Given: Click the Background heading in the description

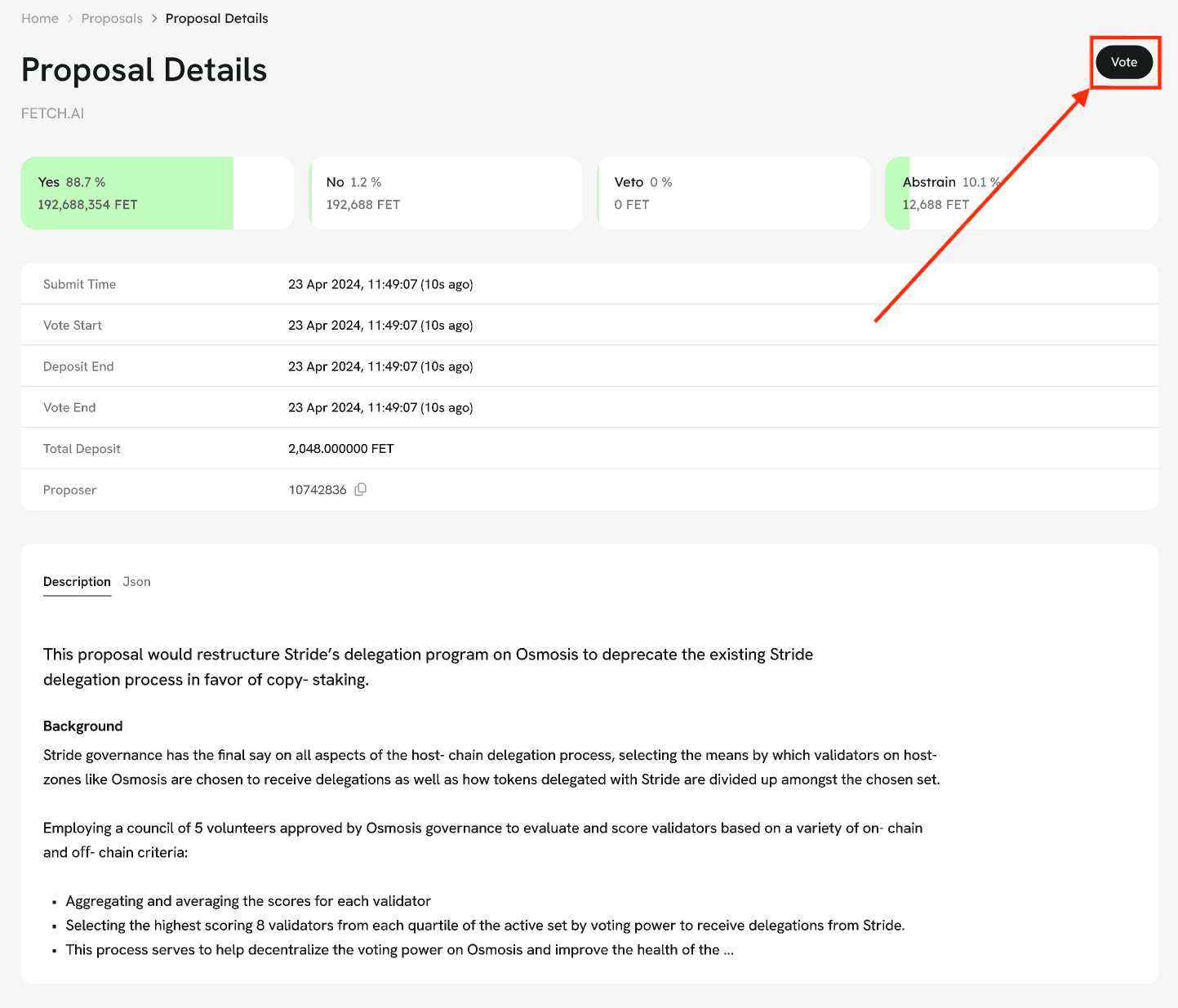Looking at the screenshot, I should coord(82,726).
